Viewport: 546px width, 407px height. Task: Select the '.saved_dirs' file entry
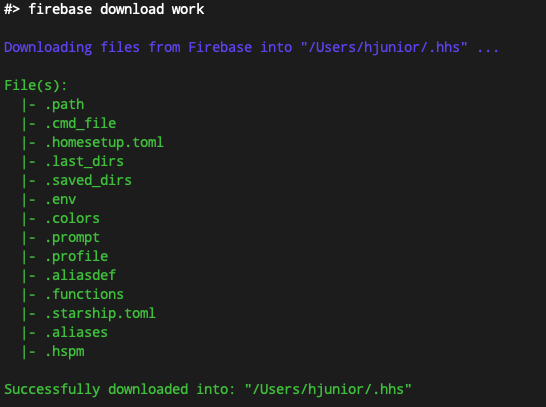(x=88, y=180)
